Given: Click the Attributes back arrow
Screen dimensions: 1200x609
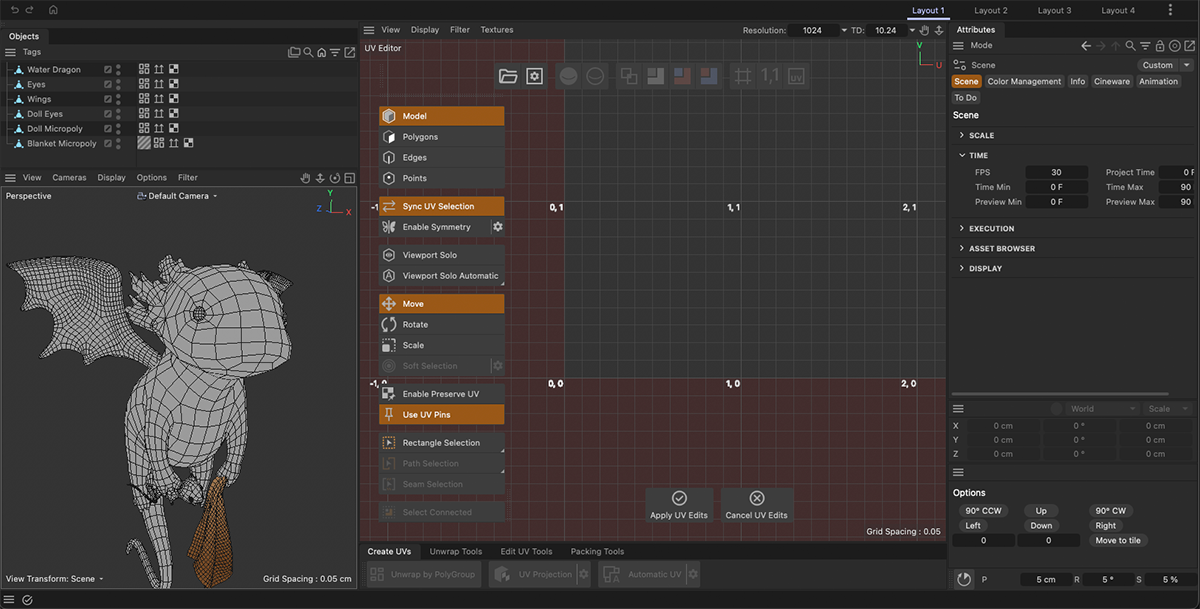Looking at the screenshot, I should pyautogui.click(x=1086, y=46).
